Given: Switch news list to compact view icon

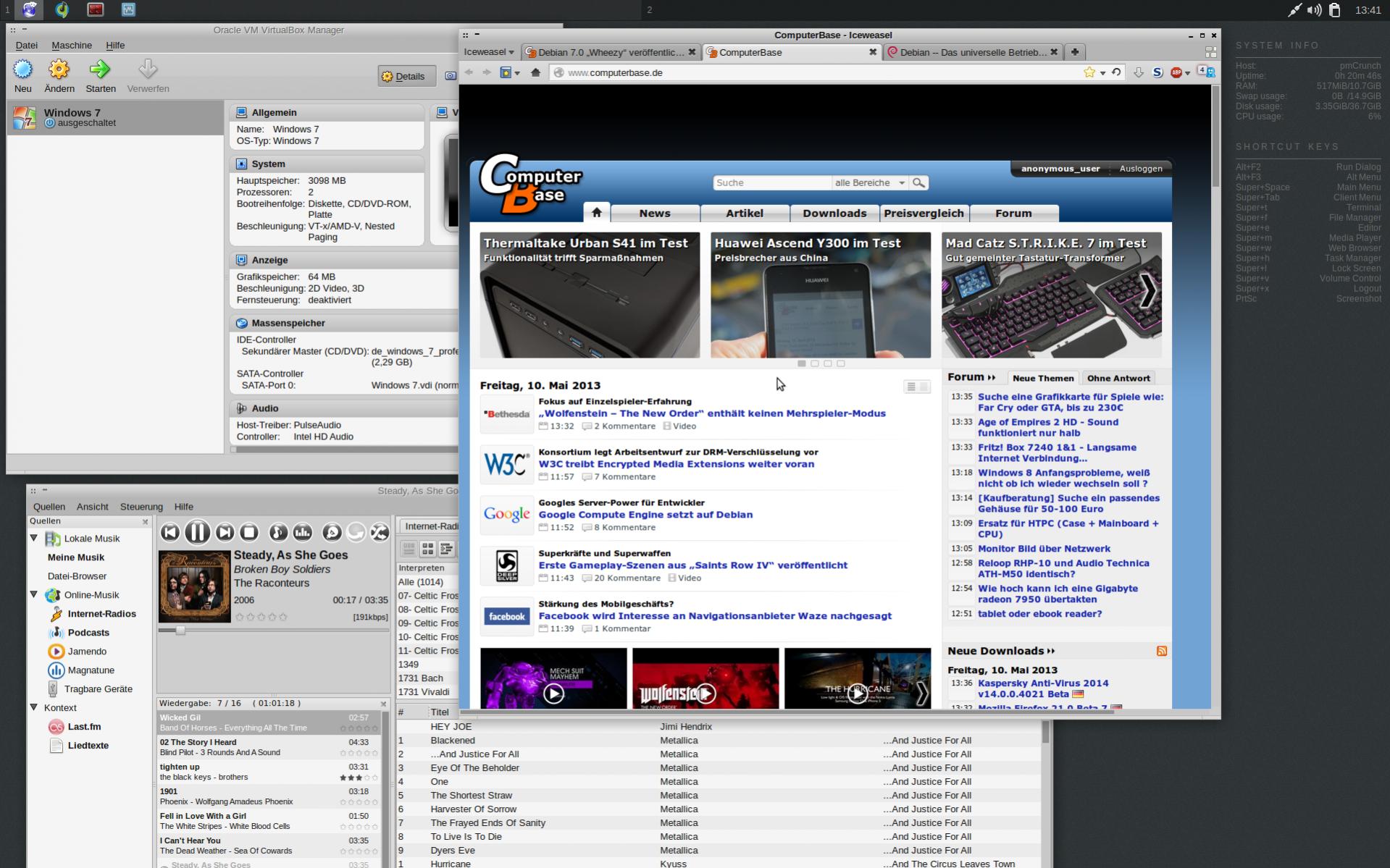Looking at the screenshot, I should [x=911, y=387].
